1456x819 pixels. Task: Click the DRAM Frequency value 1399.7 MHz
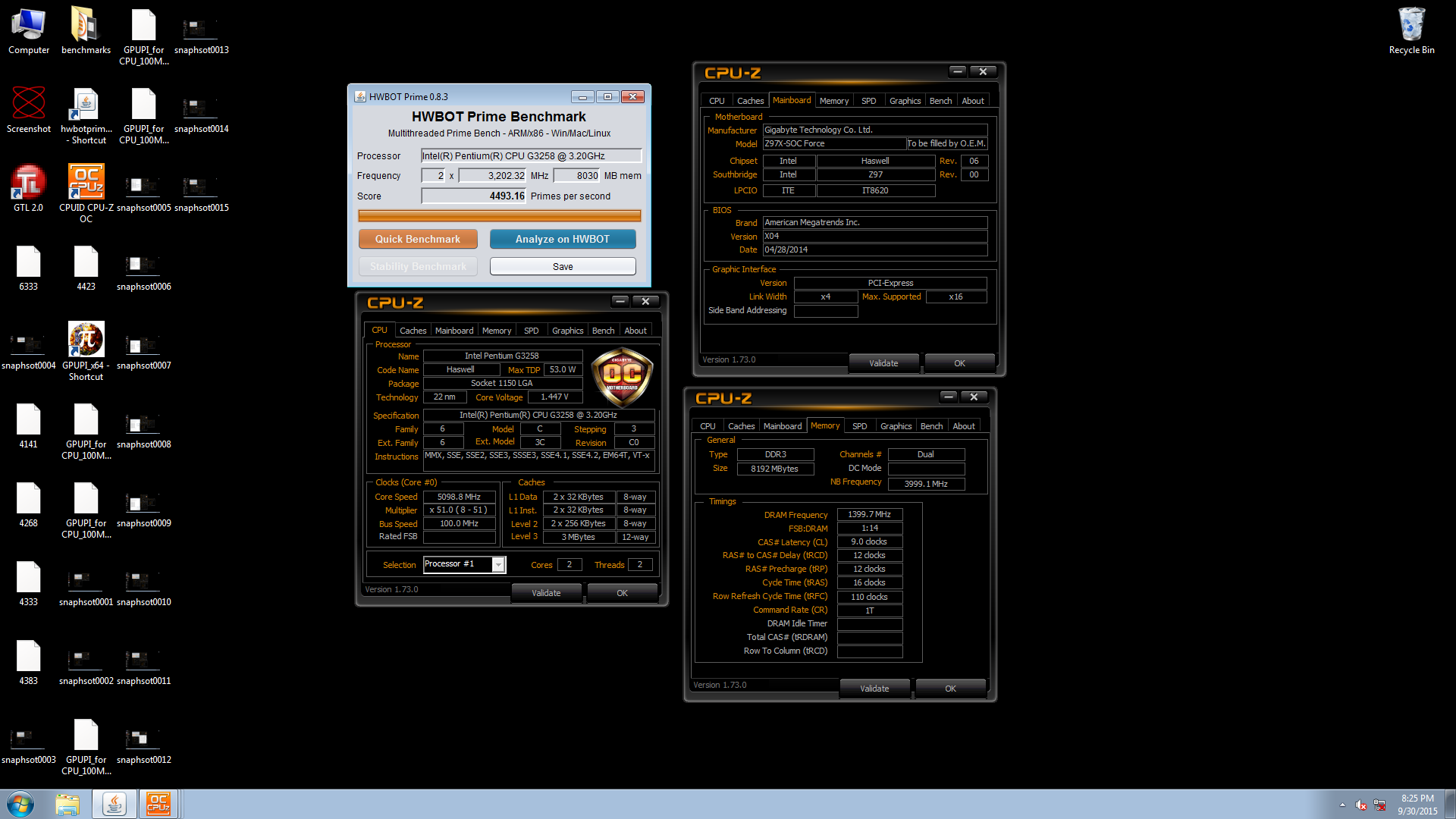click(x=869, y=514)
